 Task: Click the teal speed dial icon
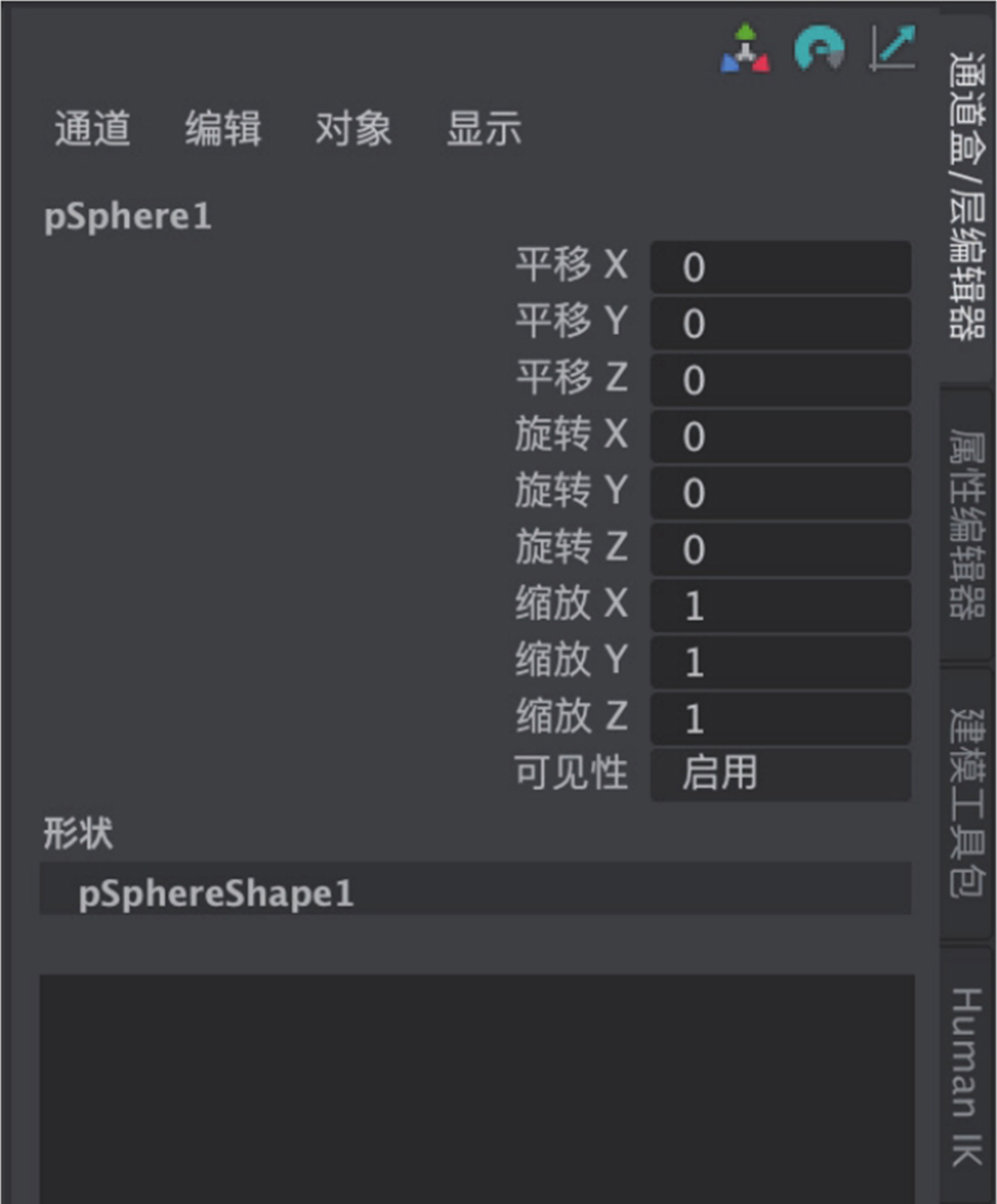(x=819, y=48)
